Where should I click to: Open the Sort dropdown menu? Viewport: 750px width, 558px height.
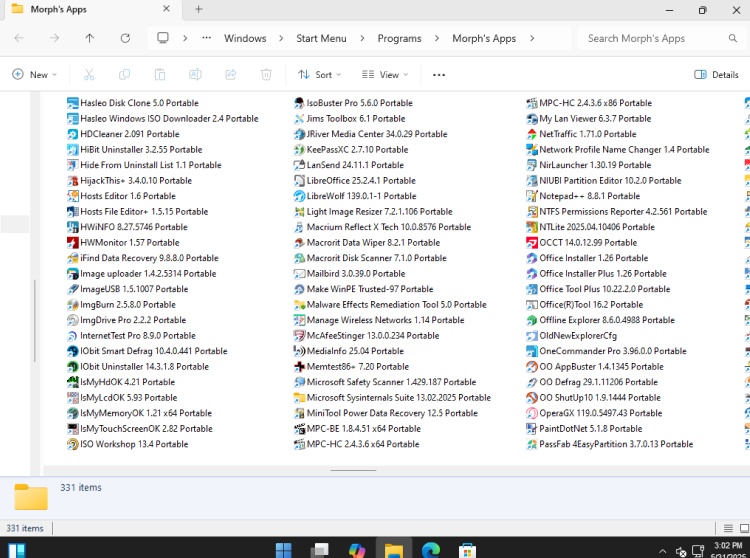tap(320, 75)
